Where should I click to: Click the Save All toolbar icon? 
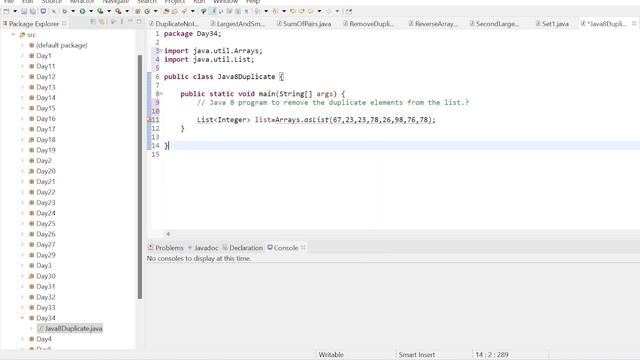click(x=33, y=11)
